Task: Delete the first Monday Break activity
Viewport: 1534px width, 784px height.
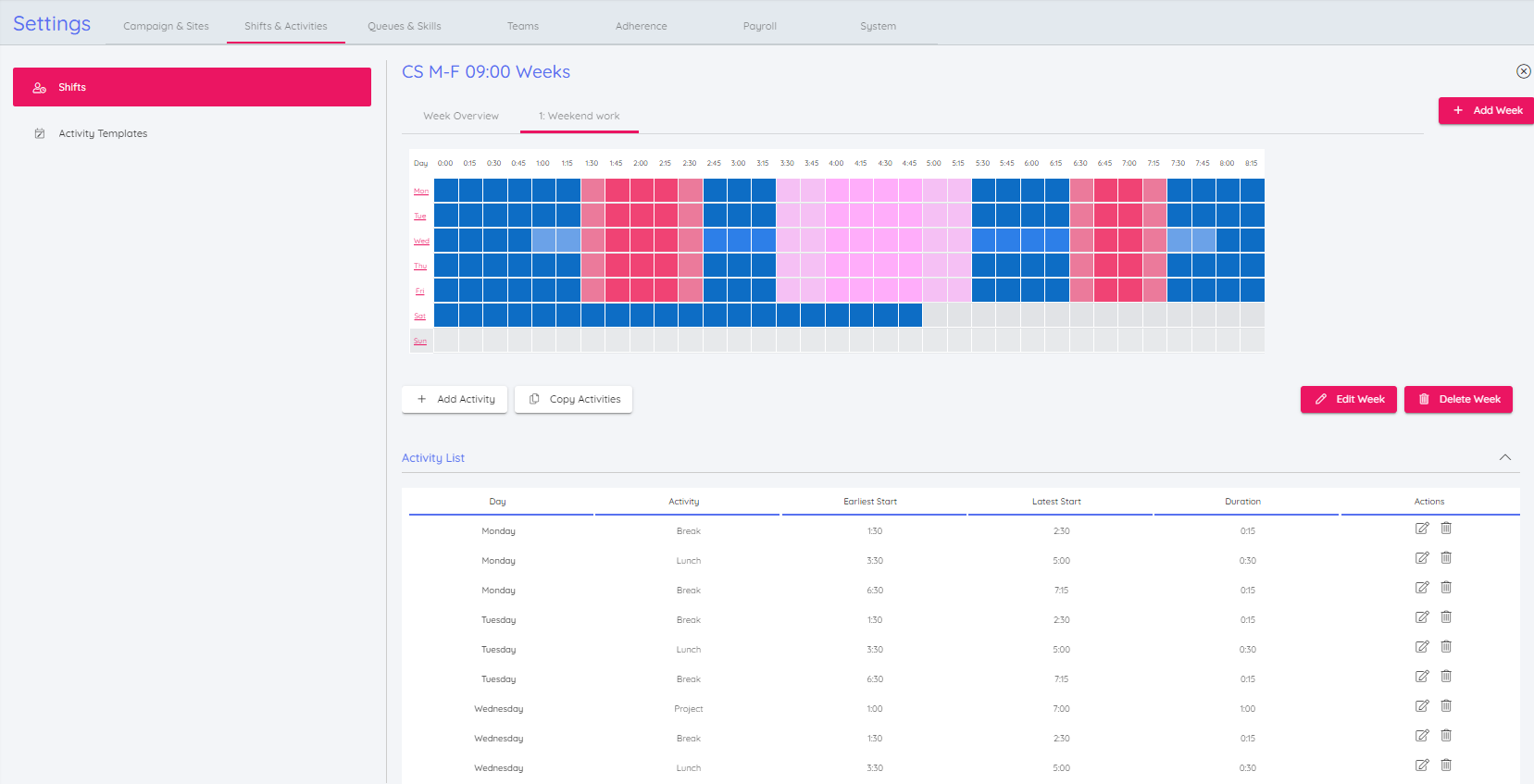Action: (1446, 529)
